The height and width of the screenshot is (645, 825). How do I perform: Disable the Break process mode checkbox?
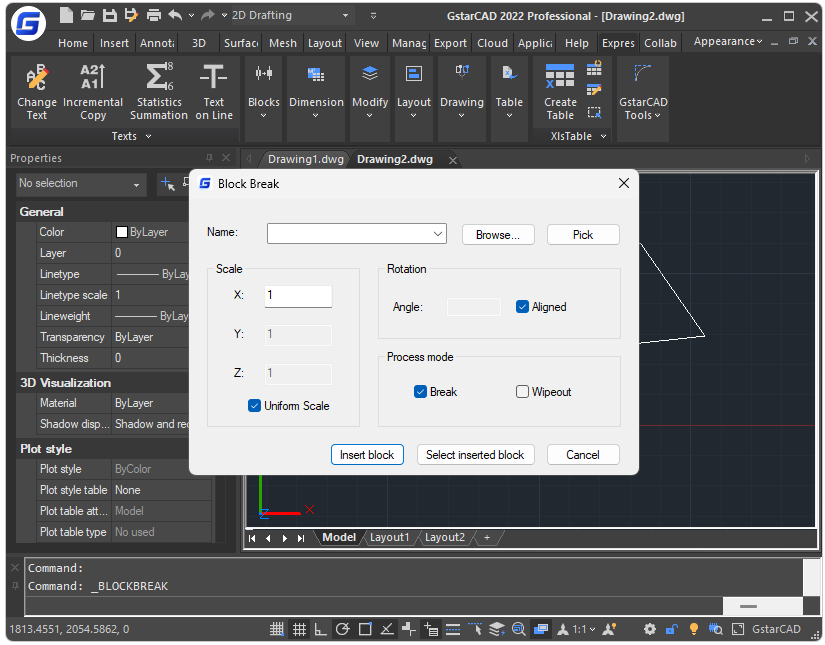pyautogui.click(x=420, y=392)
